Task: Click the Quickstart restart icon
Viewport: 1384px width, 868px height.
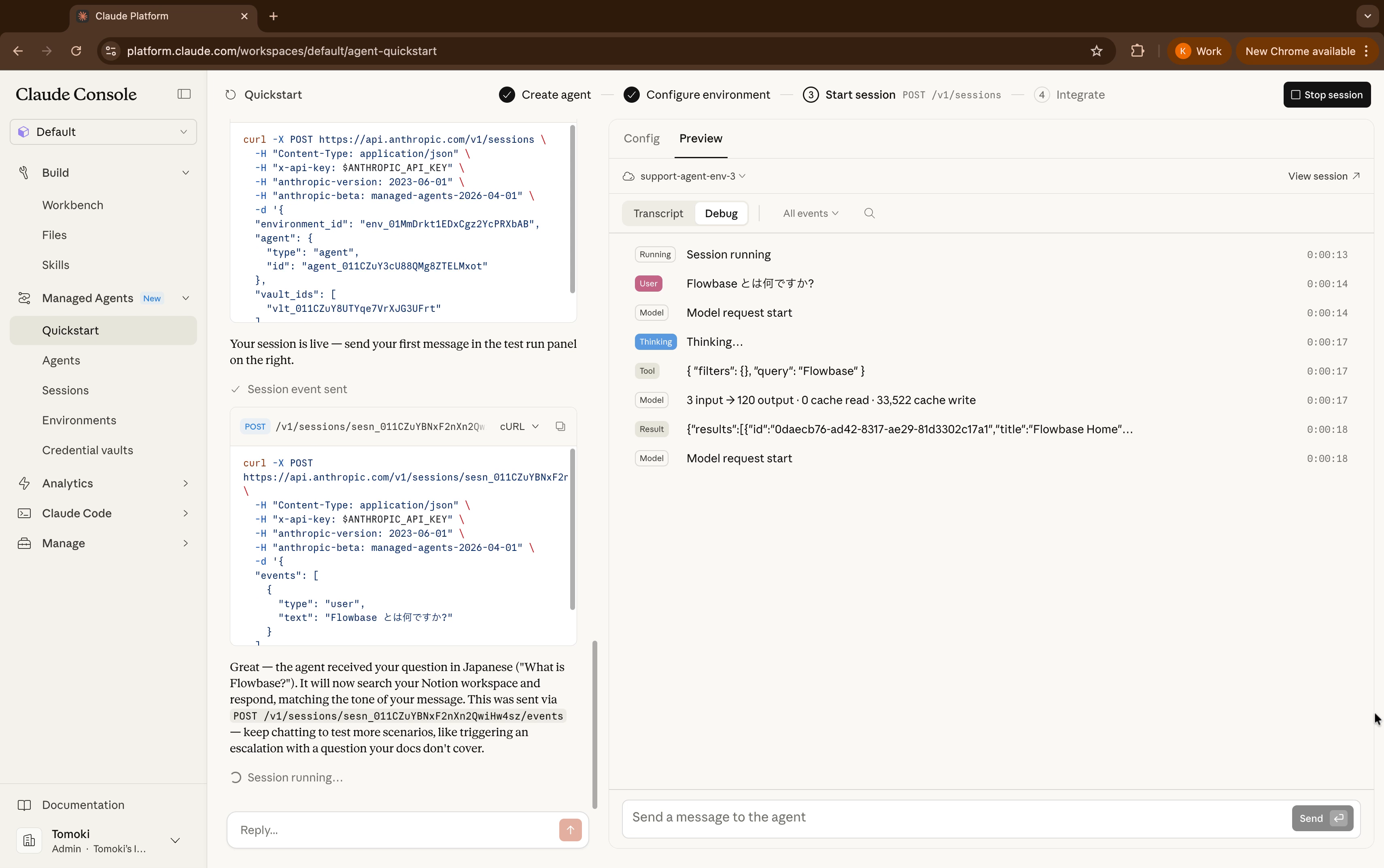Action: point(231,95)
